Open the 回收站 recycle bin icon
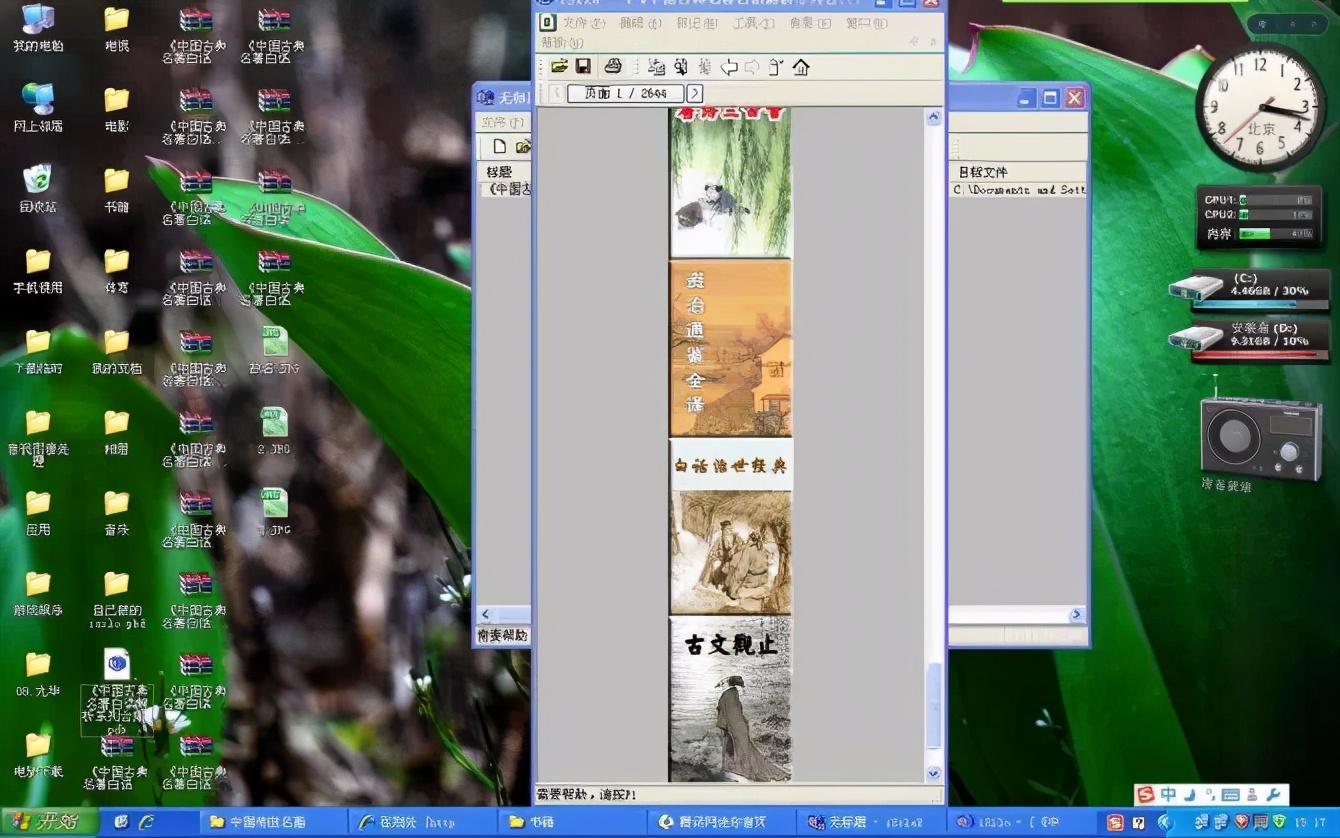Viewport: 1340px width, 838px height. click(38, 189)
